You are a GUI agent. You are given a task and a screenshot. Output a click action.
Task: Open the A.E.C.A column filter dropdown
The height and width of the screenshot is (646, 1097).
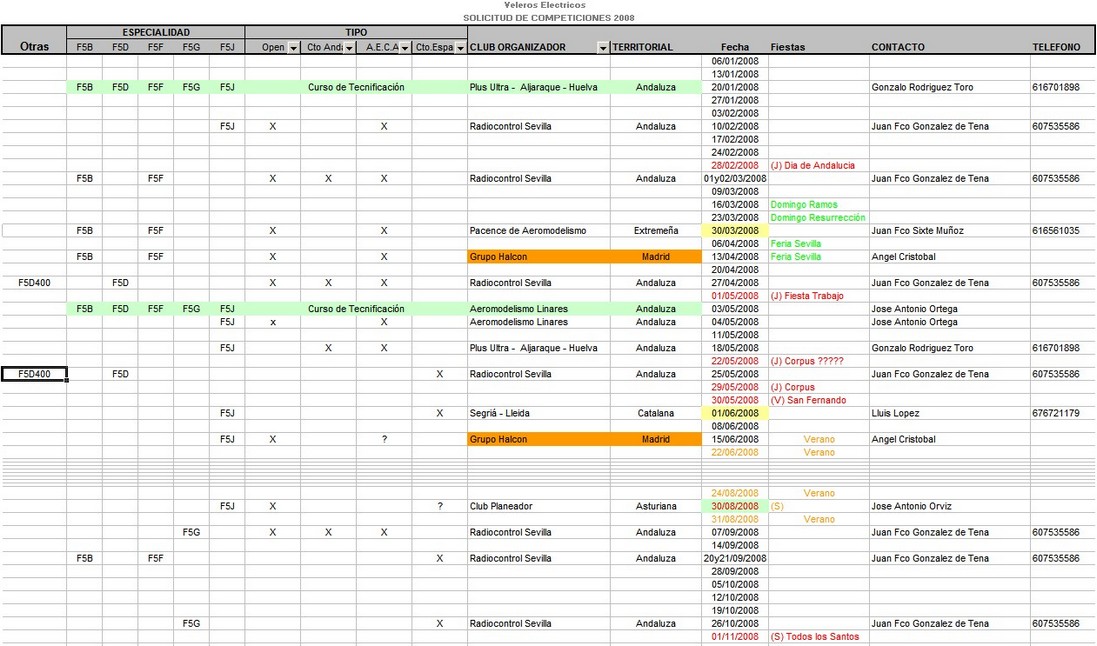(405, 48)
